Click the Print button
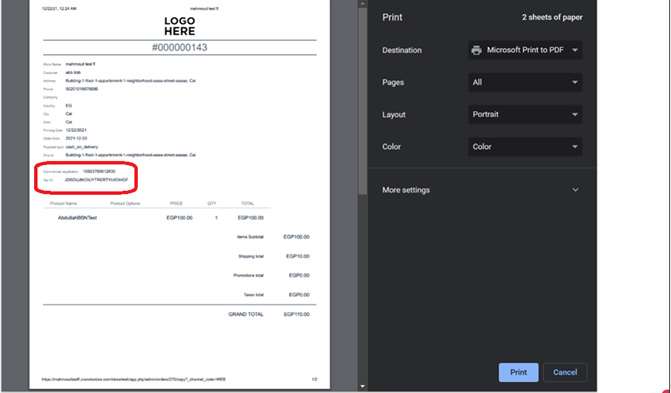 518,372
